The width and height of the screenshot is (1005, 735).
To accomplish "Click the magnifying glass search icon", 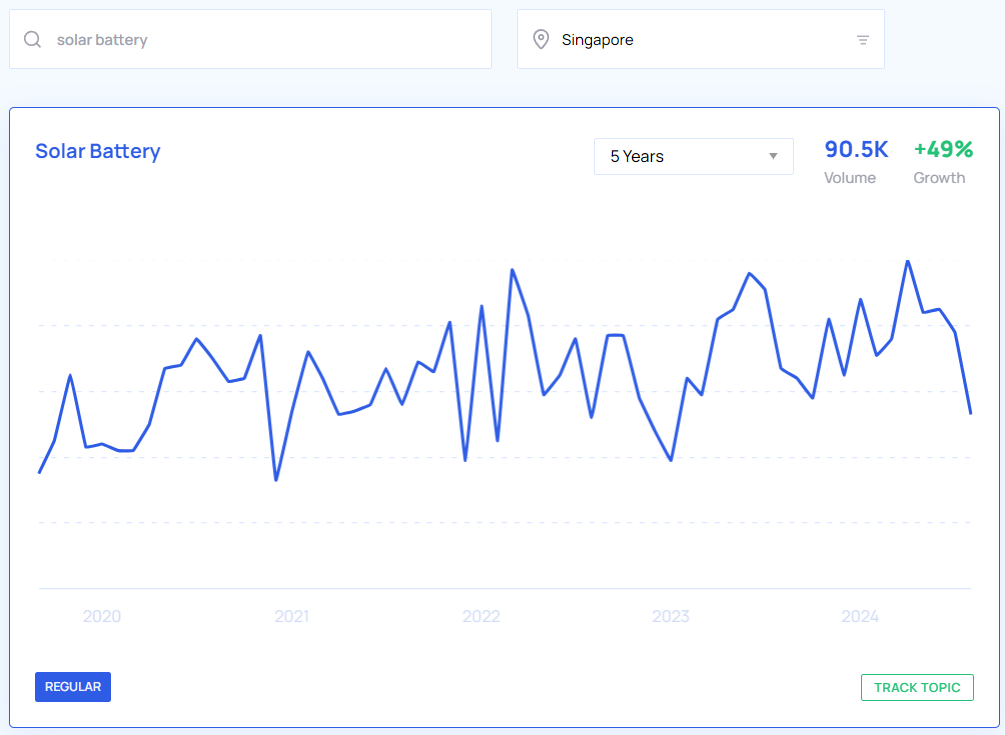I will (x=33, y=40).
